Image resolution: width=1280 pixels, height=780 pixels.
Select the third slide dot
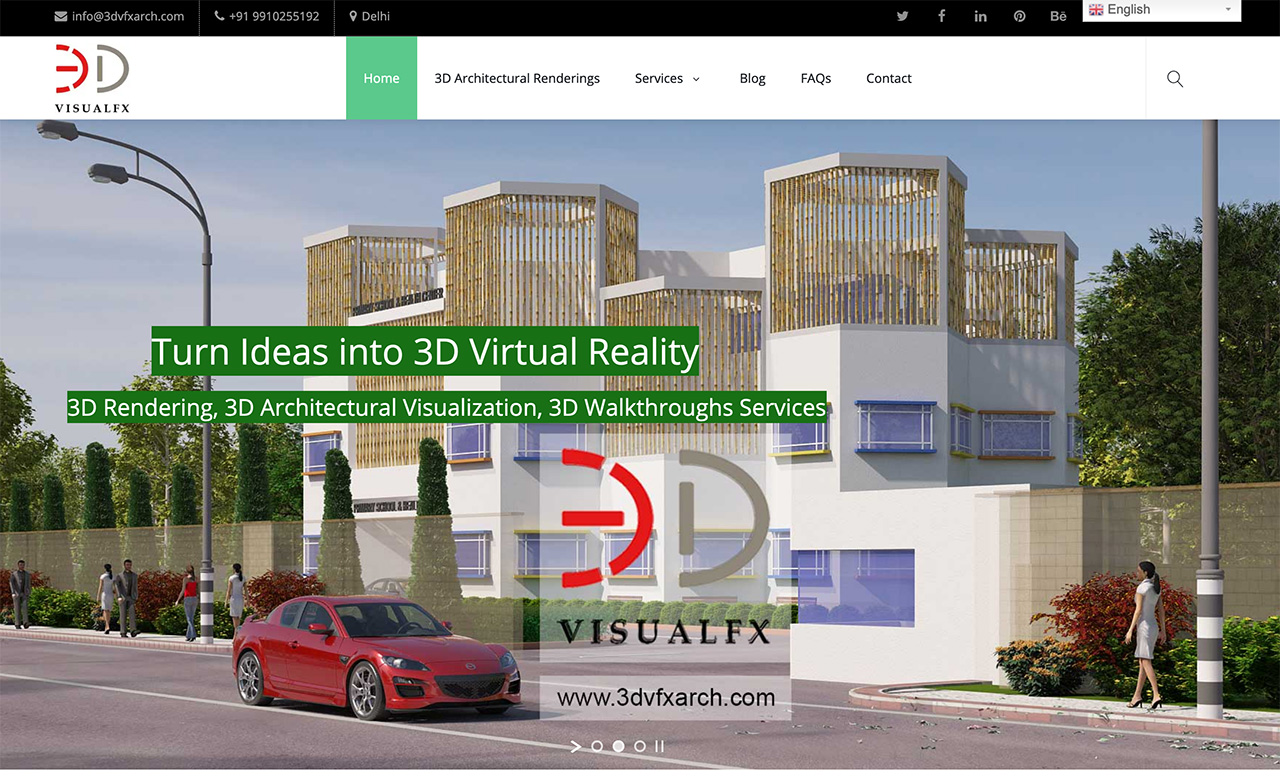click(640, 746)
